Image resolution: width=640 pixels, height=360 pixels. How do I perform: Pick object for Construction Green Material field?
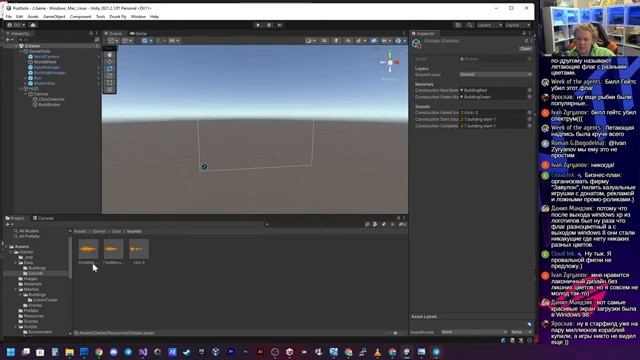(x=529, y=97)
